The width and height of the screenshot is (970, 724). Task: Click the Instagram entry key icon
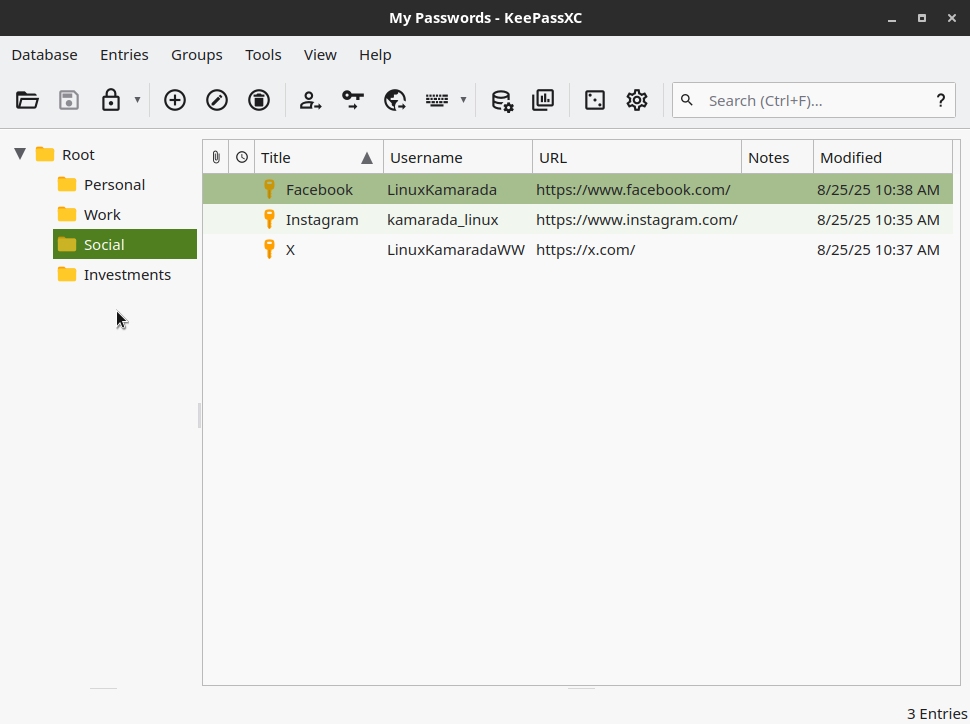269,218
